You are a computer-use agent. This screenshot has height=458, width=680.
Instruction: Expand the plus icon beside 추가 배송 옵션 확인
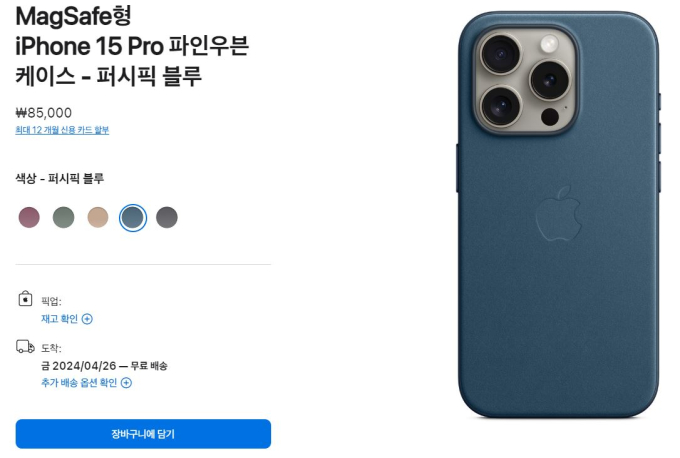[x=126, y=383]
